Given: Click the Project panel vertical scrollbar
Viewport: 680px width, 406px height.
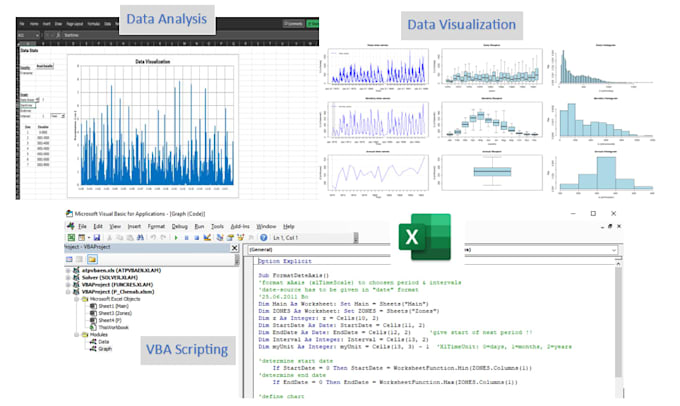Looking at the screenshot, I should [237, 259].
